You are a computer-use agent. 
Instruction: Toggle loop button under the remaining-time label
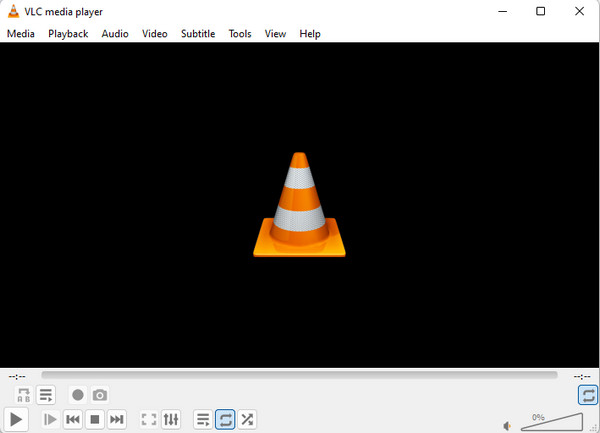click(588, 395)
